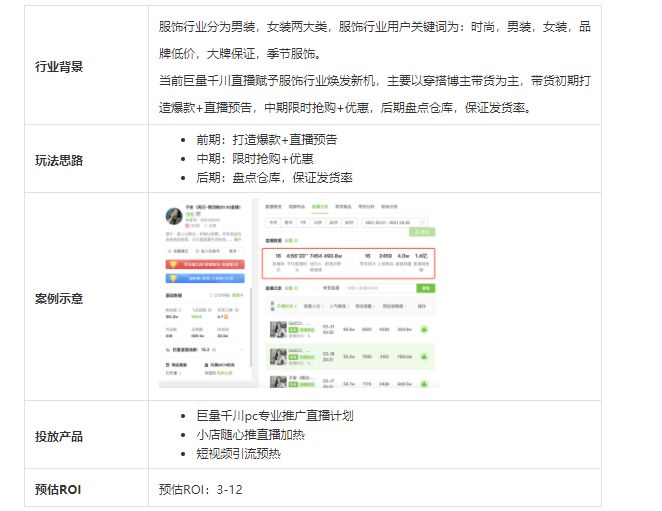Click the '投放产品' row header
Image resolution: width=662 pixels, height=511 pixels.
click(x=59, y=436)
